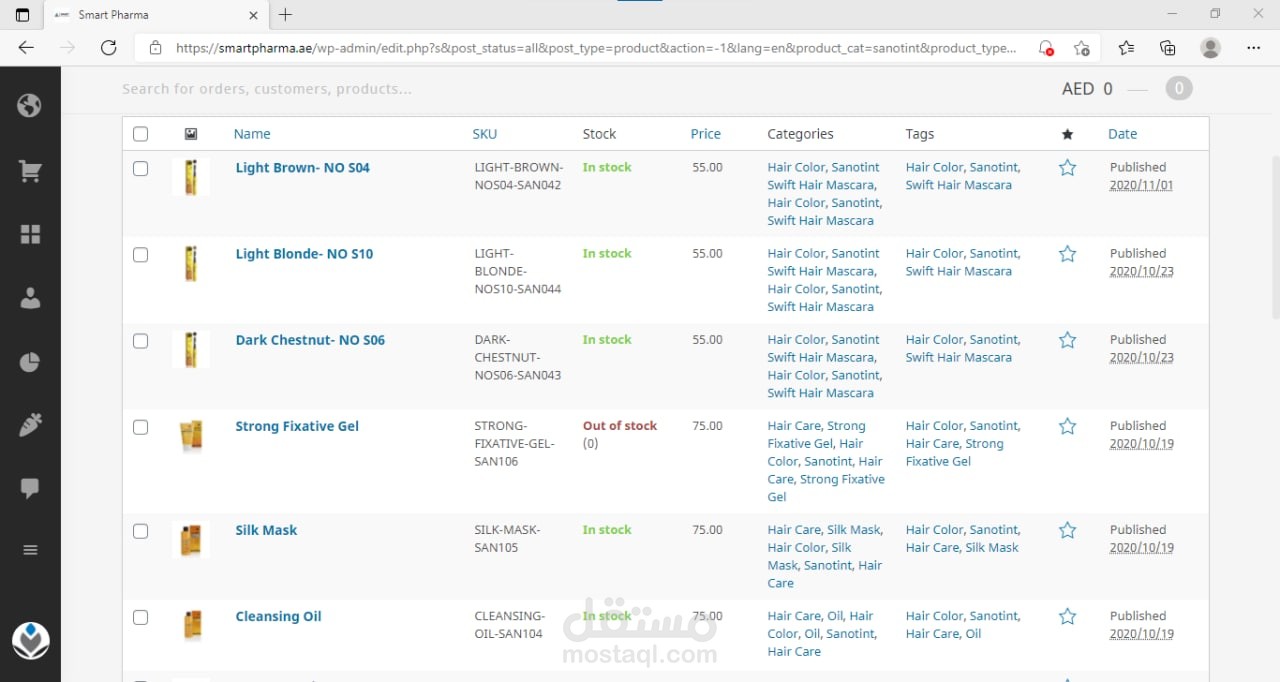Open the hamburger menu sidebar icon

pyautogui.click(x=30, y=550)
